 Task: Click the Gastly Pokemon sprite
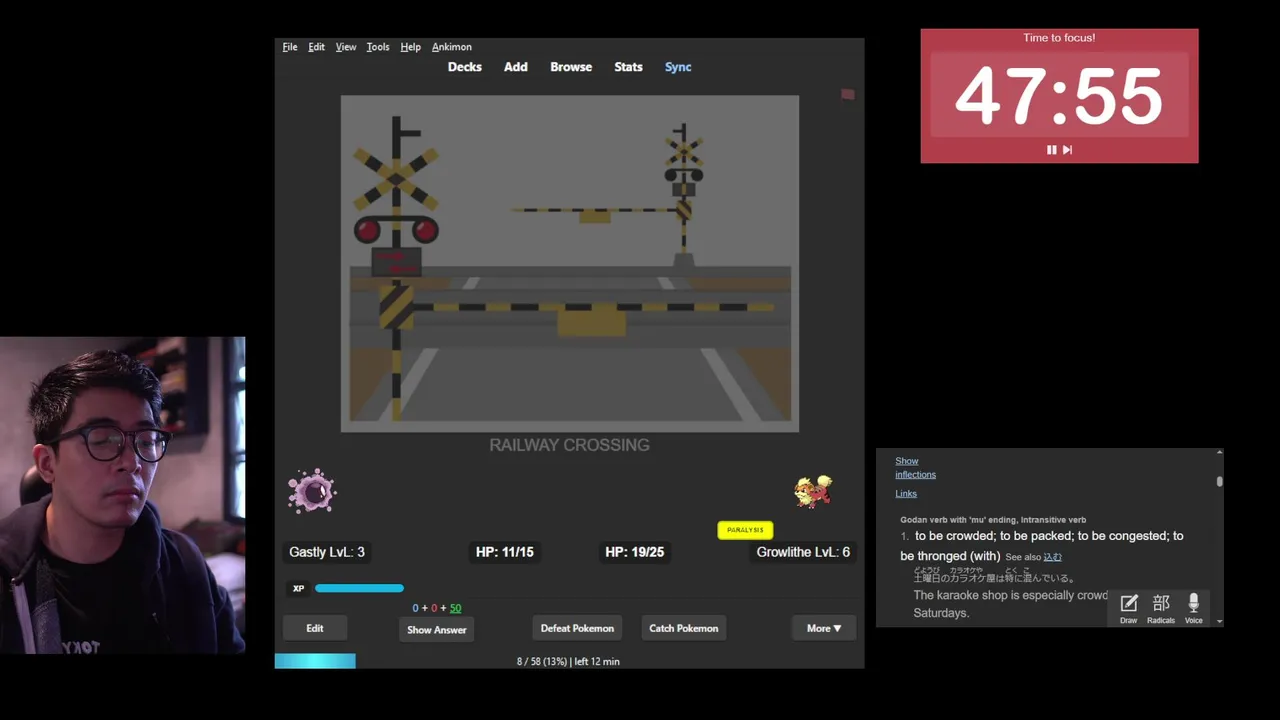(x=312, y=491)
